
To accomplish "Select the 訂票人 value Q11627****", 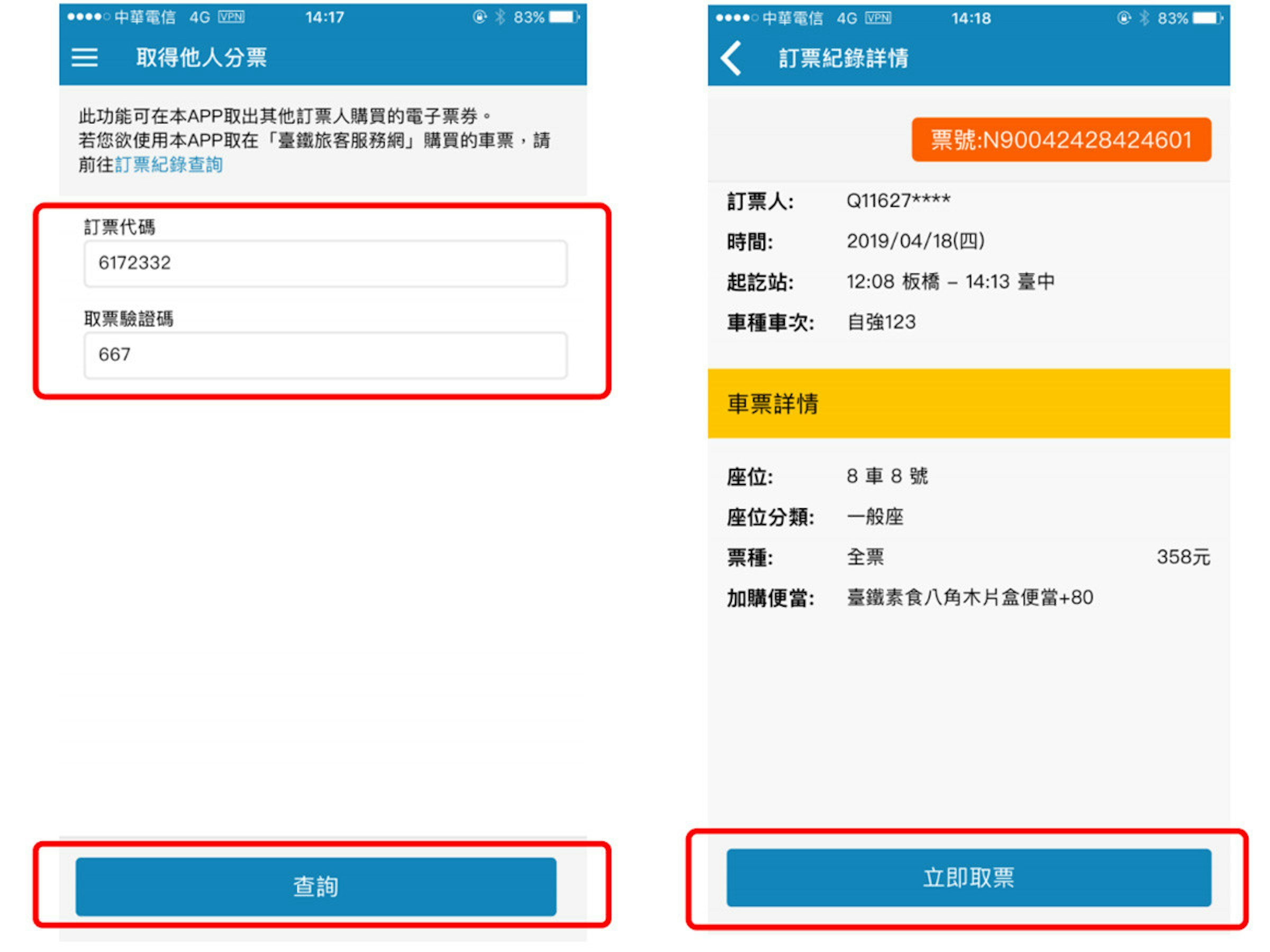I will tap(899, 200).
